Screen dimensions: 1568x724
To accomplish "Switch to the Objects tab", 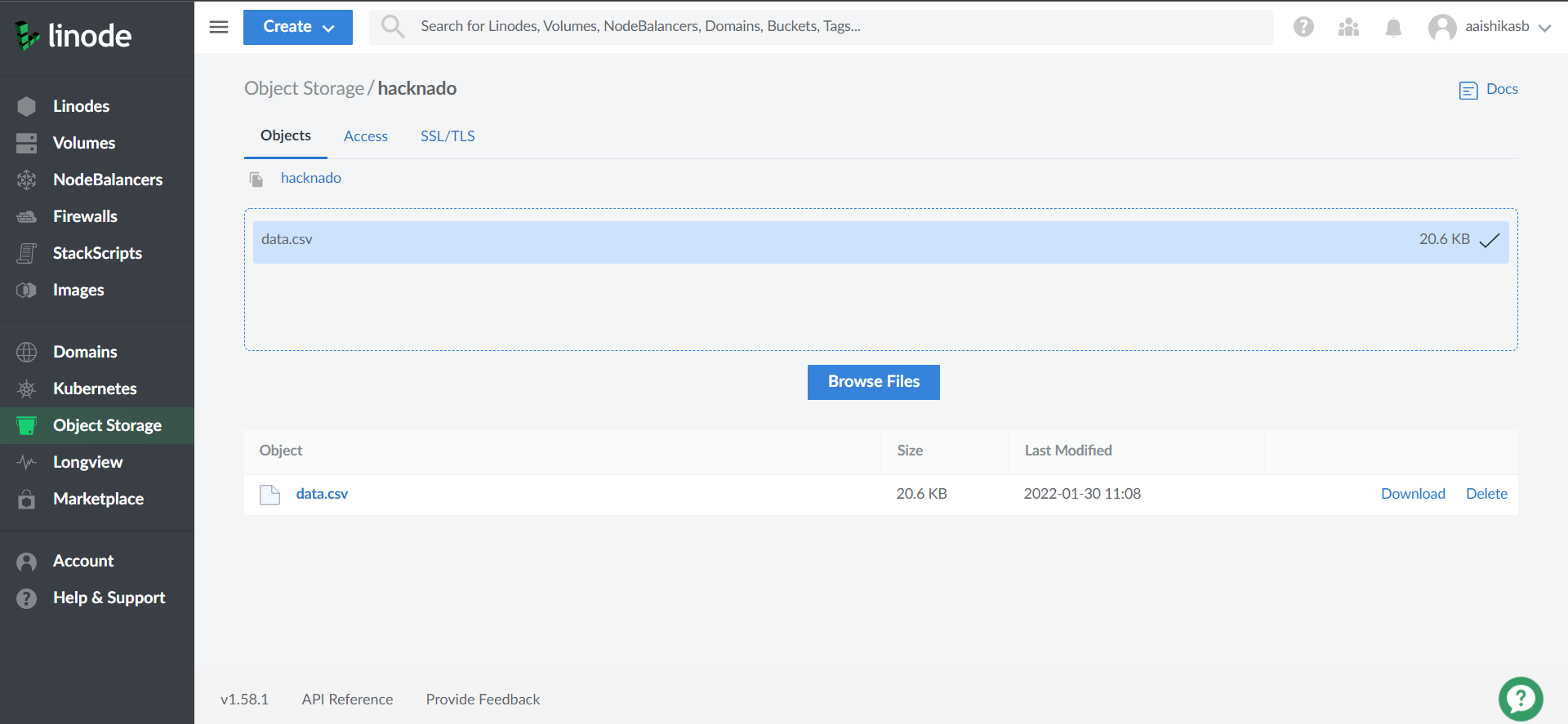I will click(x=286, y=135).
